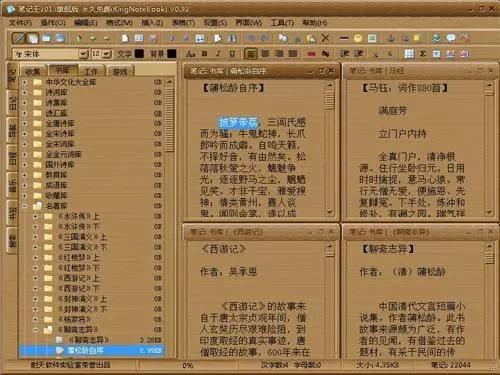Click scroll-down arrow in 蒲松龄自序 note window
This screenshot has height=375, width=500.
click(x=330, y=212)
